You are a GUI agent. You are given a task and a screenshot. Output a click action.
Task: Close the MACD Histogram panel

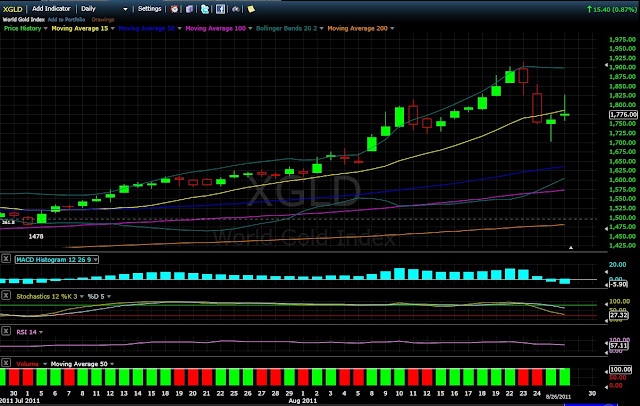[6, 259]
